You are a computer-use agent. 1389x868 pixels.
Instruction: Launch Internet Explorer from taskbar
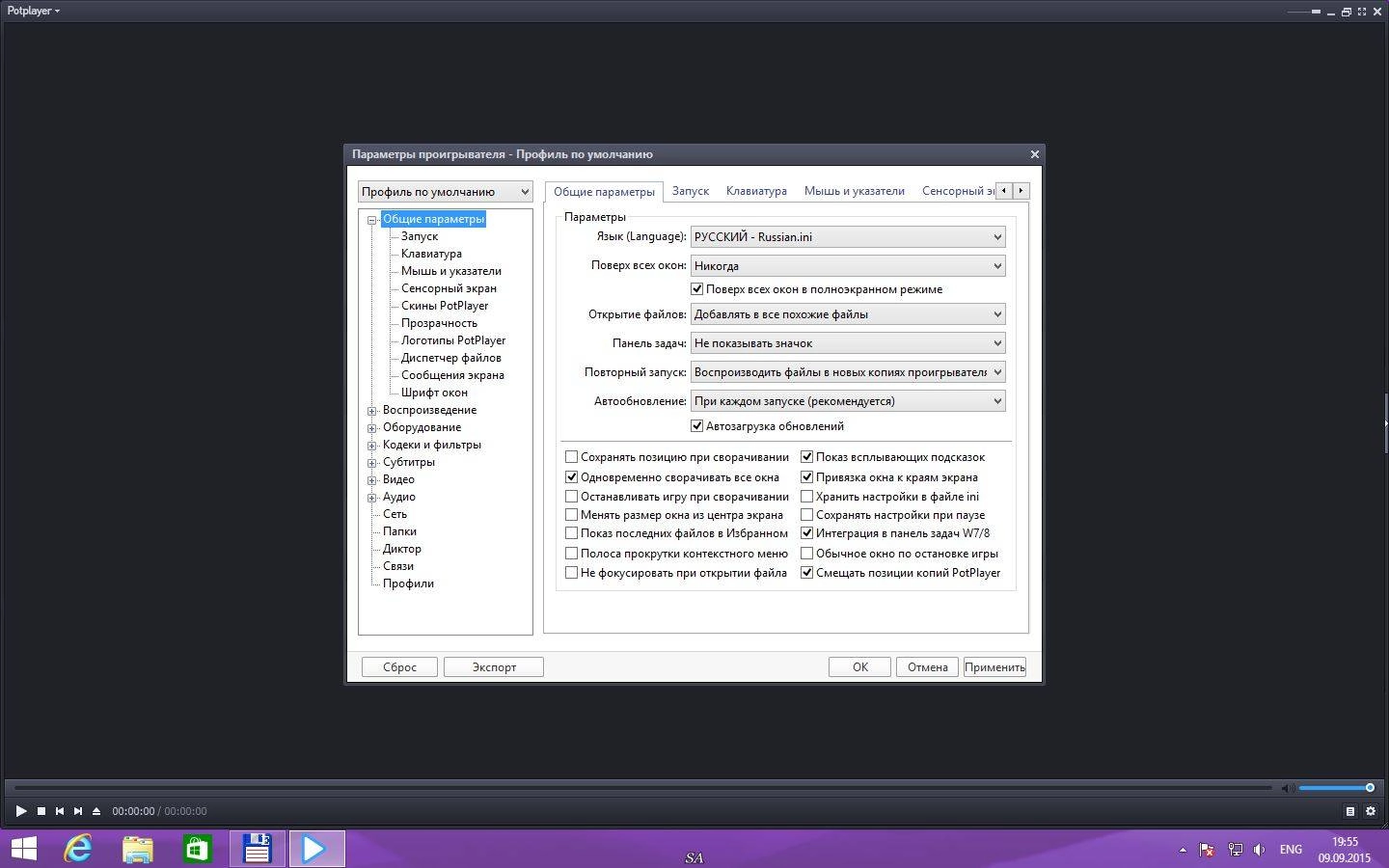click(x=78, y=849)
